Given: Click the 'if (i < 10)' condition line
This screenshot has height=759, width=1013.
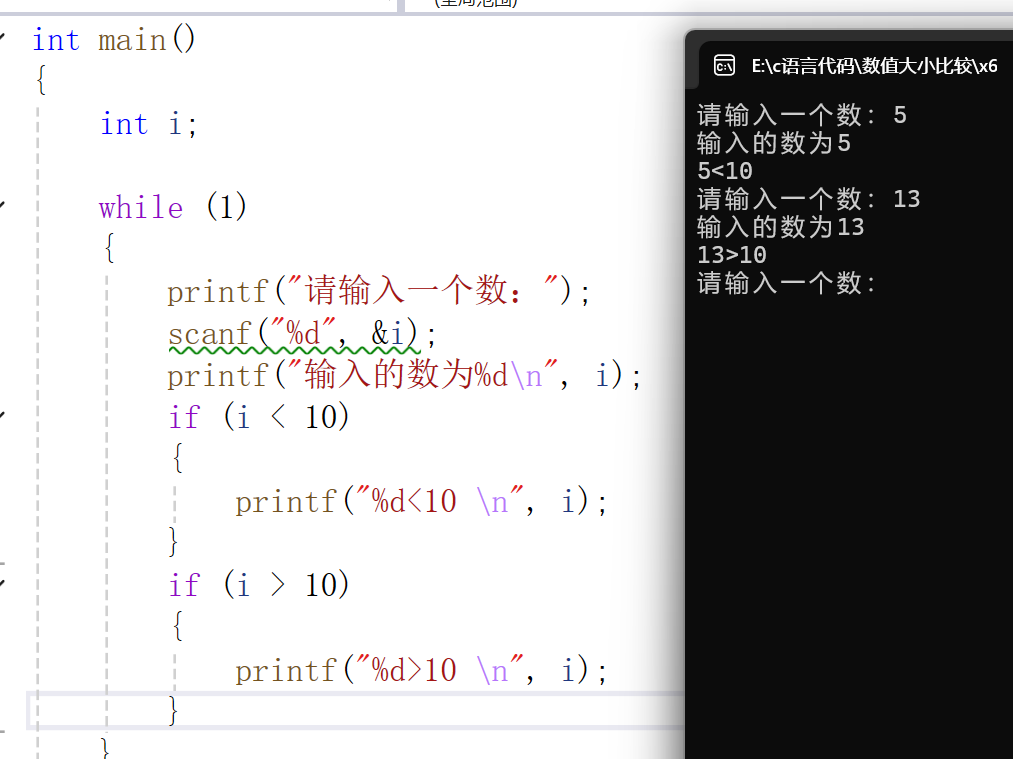Looking at the screenshot, I should (x=259, y=417).
